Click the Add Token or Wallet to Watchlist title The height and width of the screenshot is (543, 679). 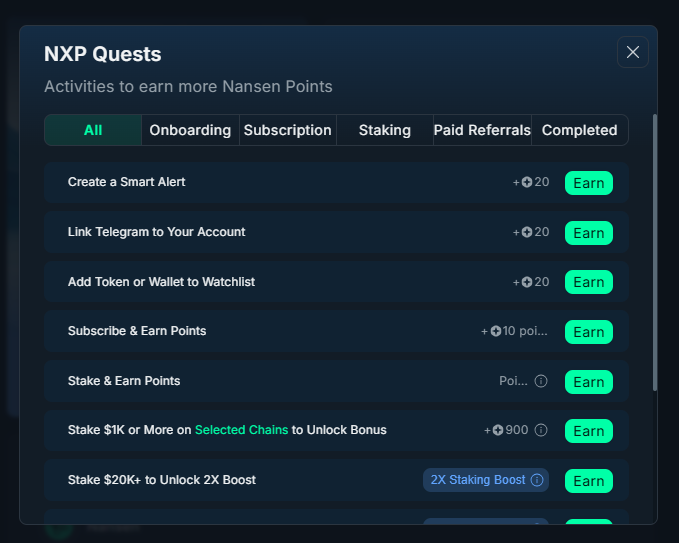[x=161, y=282]
